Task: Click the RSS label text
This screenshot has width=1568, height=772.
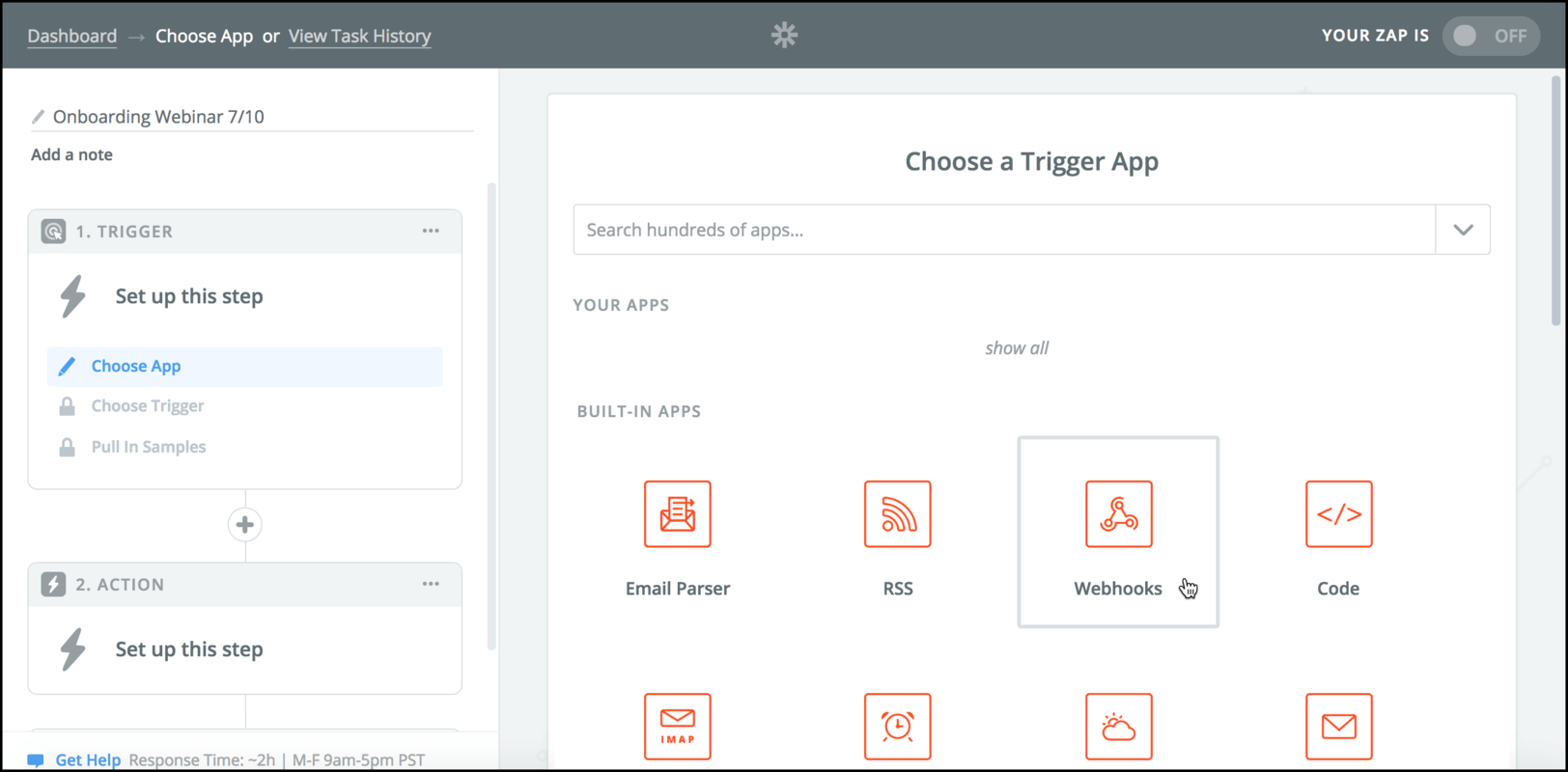Action: pos(898,589)
